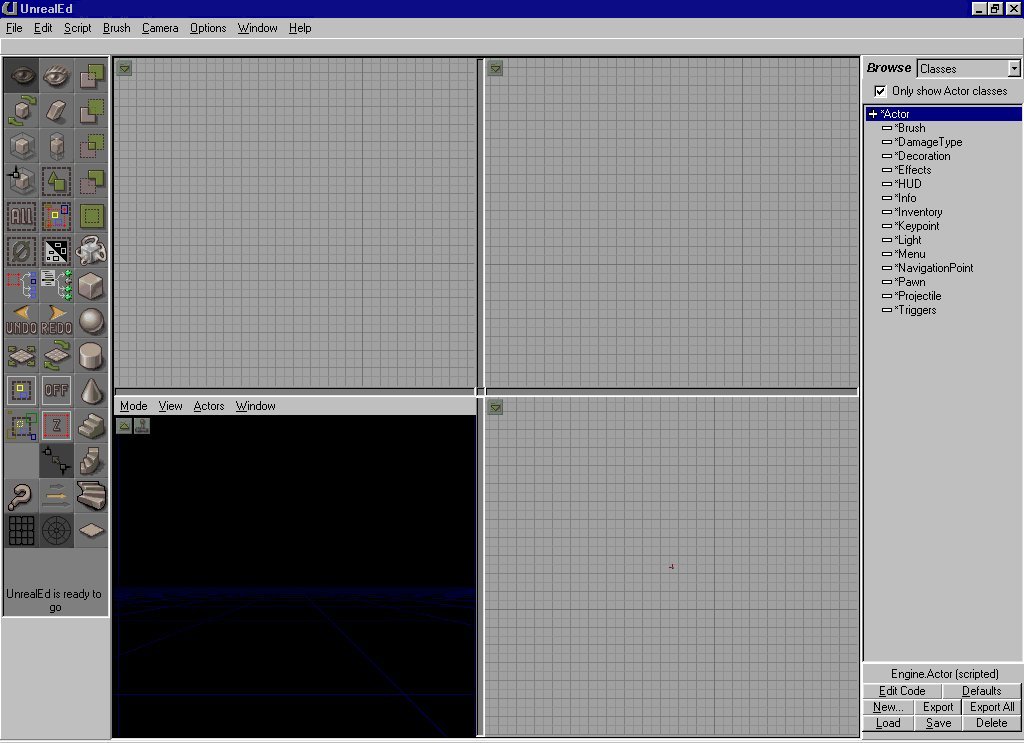Click the document with green balls icon
Screen dimensions: 1024x743
tap(57, 286)
